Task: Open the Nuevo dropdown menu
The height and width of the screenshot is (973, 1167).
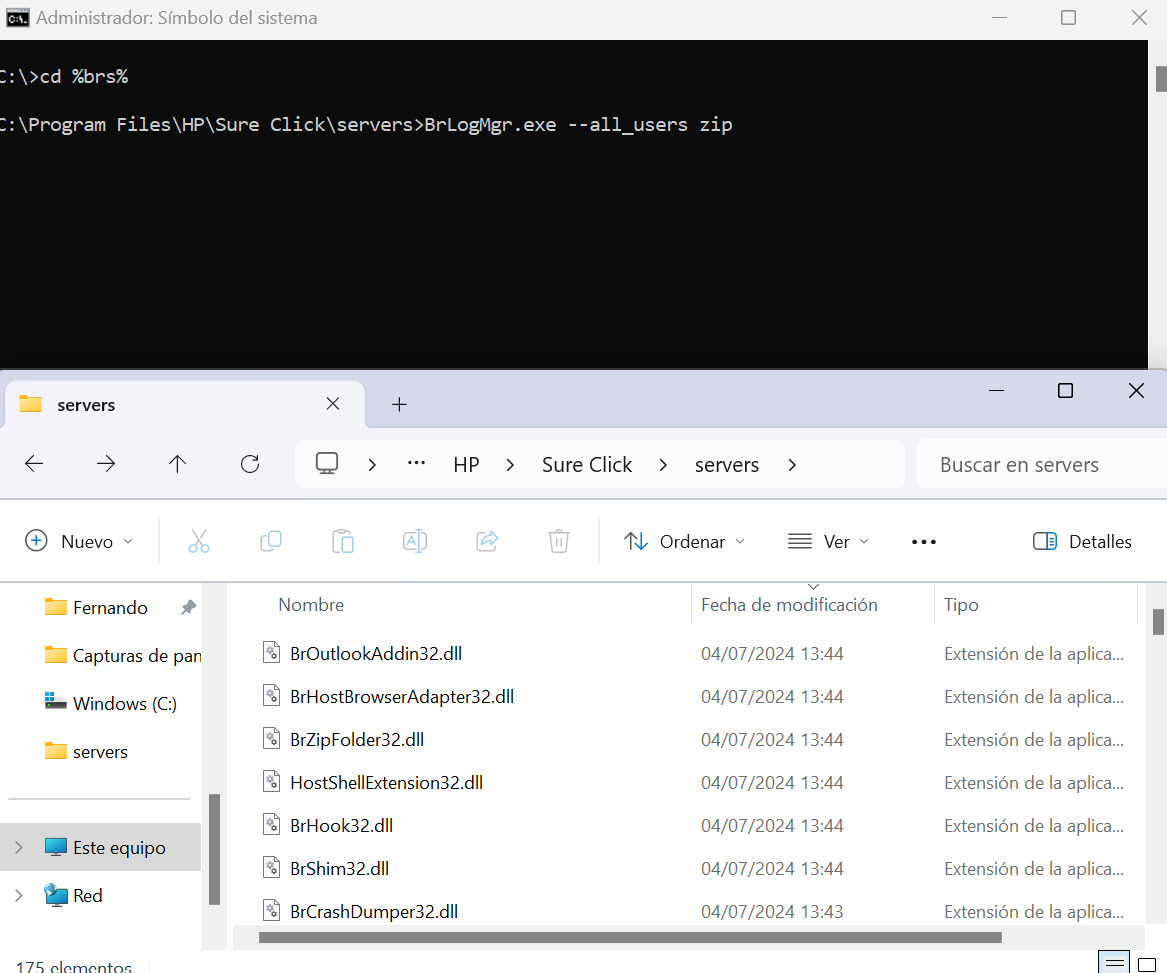Action: click(x=80, y=541)
